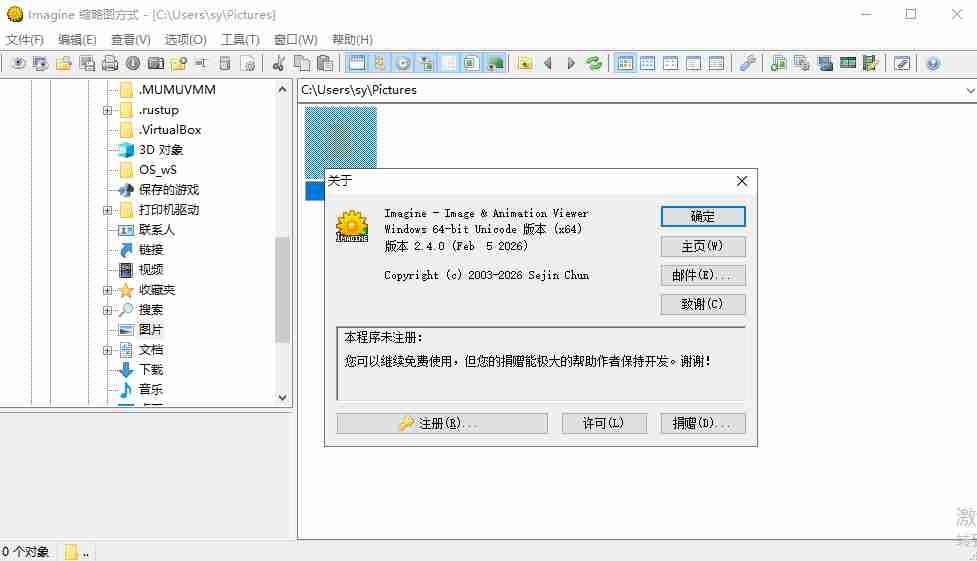
Task: Open the 文件(F) menu
Action: (x=25, y=40)
